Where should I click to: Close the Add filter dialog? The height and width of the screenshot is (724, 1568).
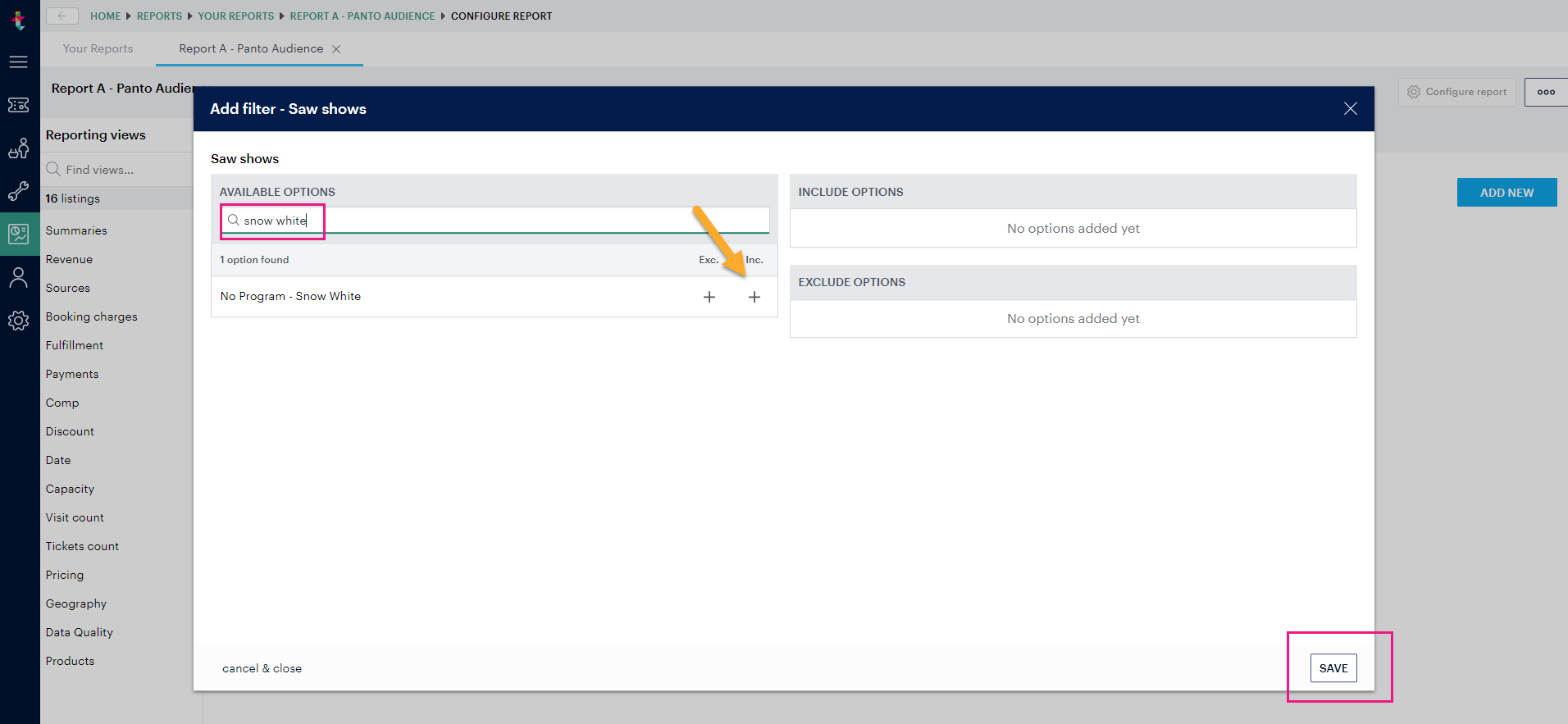pos(1351,109)
